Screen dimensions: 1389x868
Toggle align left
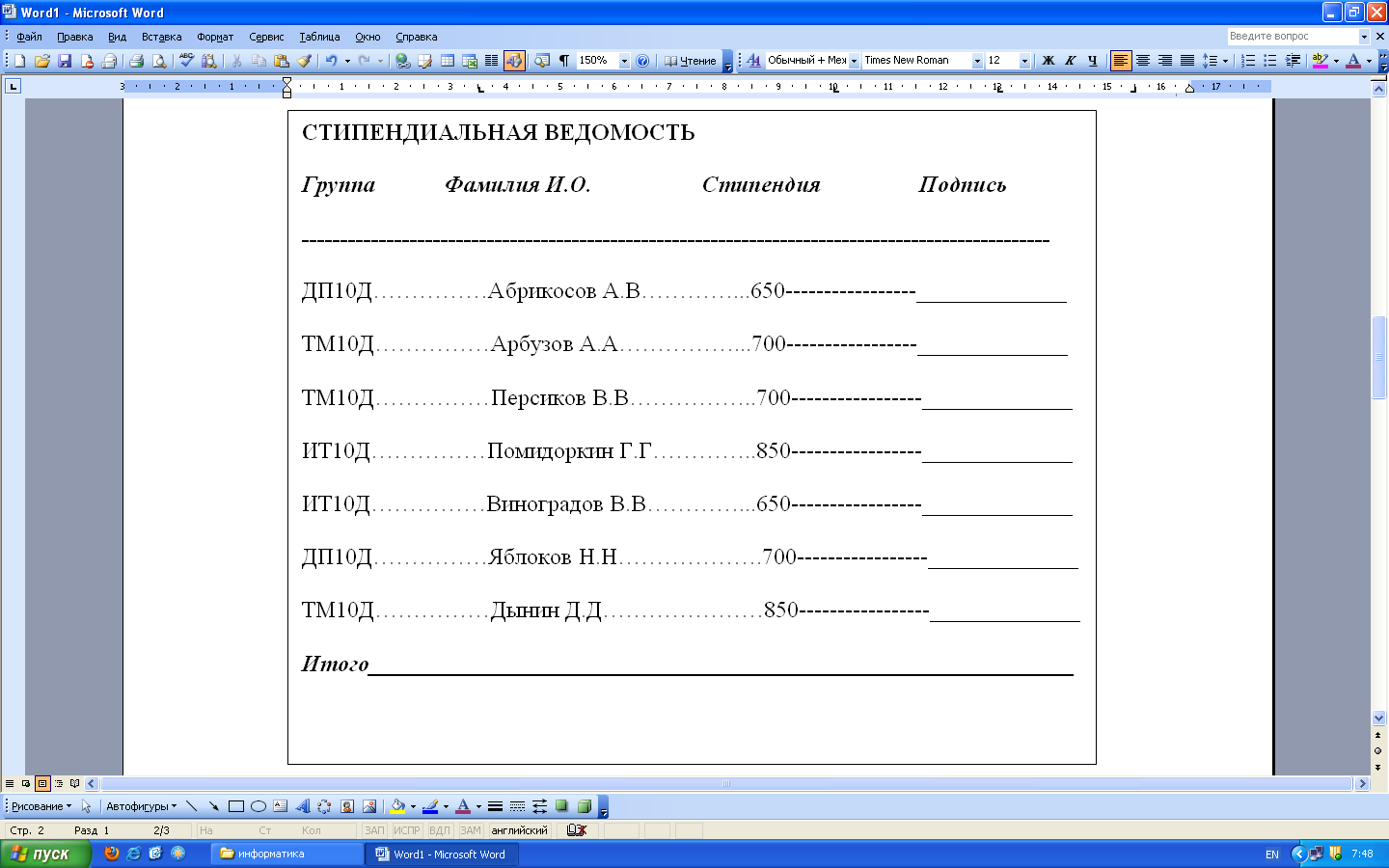tap(1121, 61)
